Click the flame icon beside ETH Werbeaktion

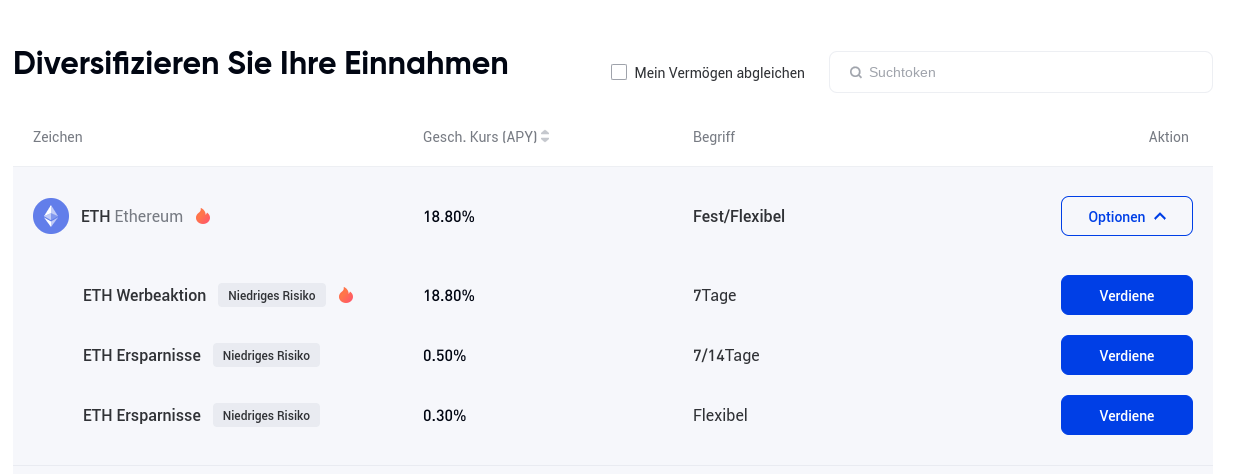pyautogui.click(x=346, y=295)
